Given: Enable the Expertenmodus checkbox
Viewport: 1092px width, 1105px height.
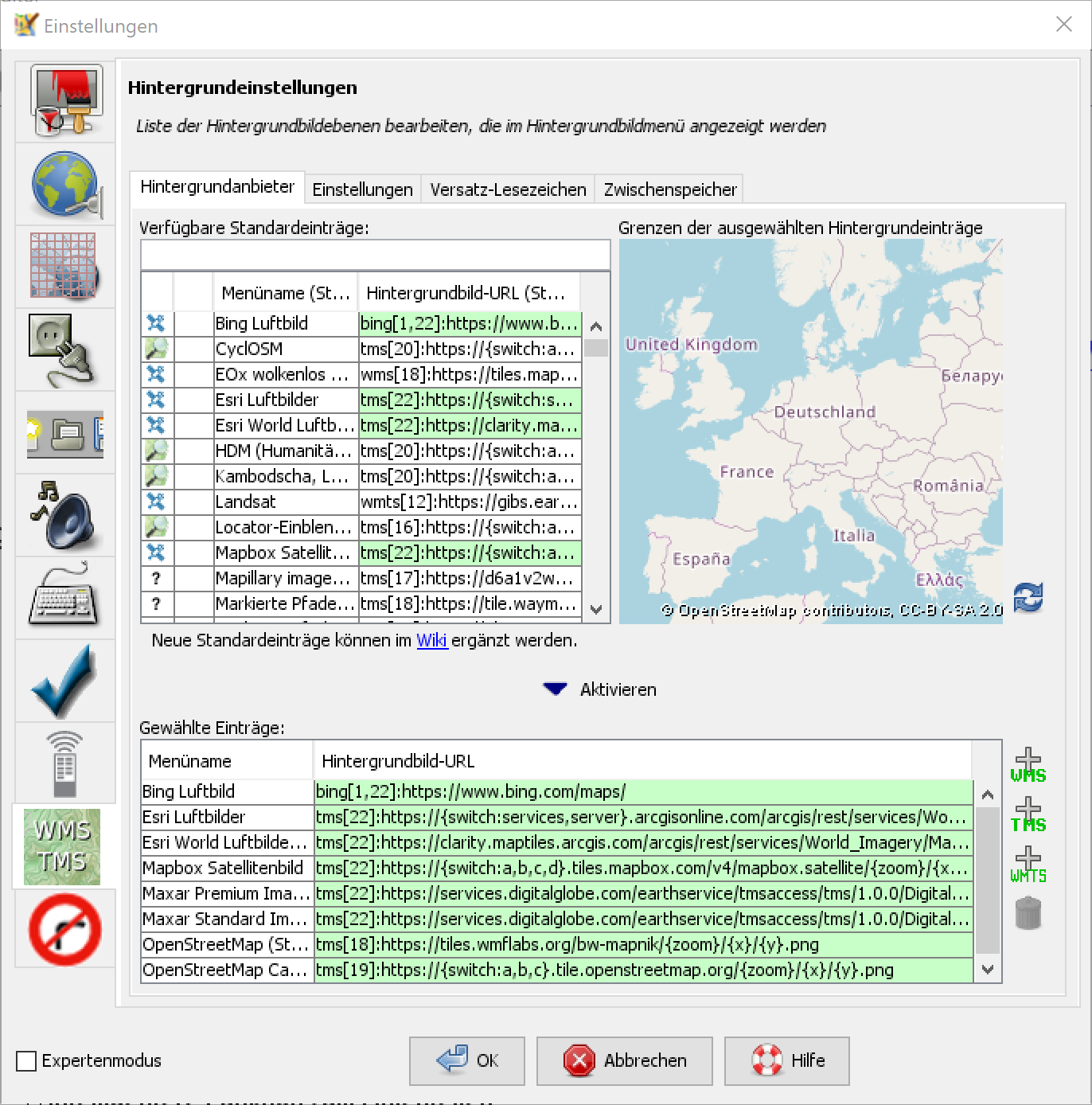Looking at the screenshot, I should click(x=26, y=1060).
